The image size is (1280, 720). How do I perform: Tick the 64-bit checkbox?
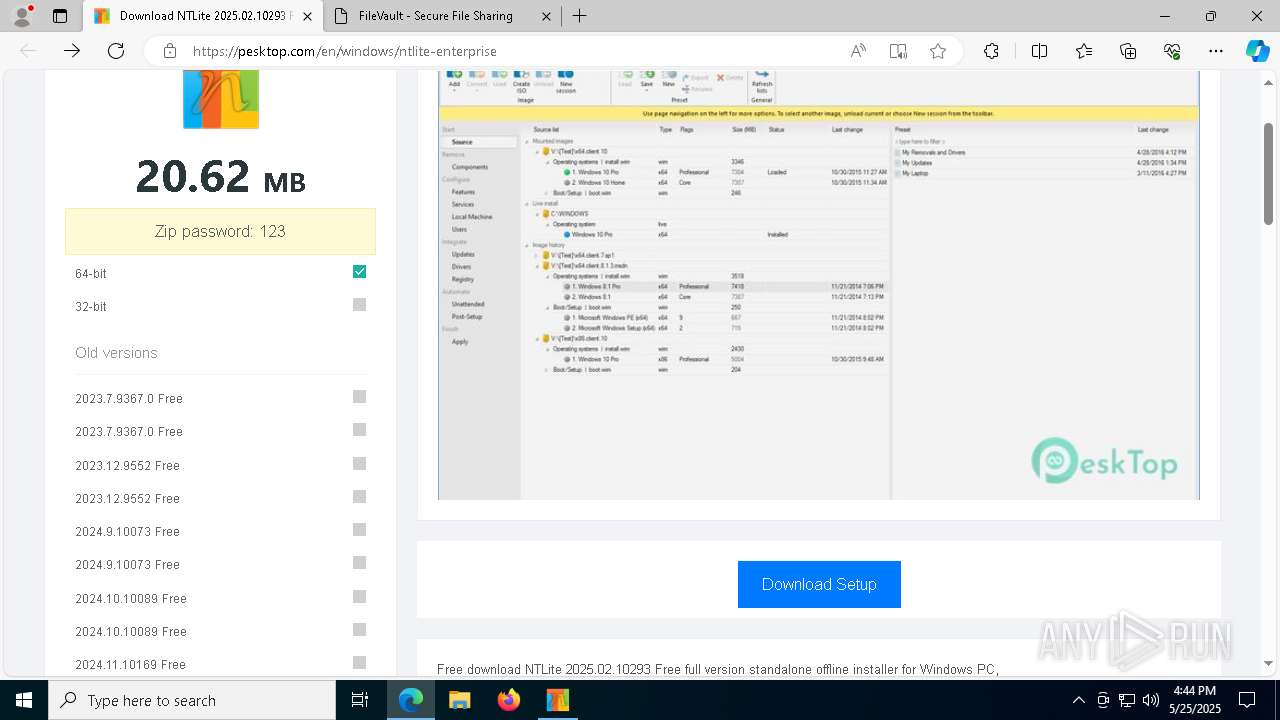(x=359, y=272)
